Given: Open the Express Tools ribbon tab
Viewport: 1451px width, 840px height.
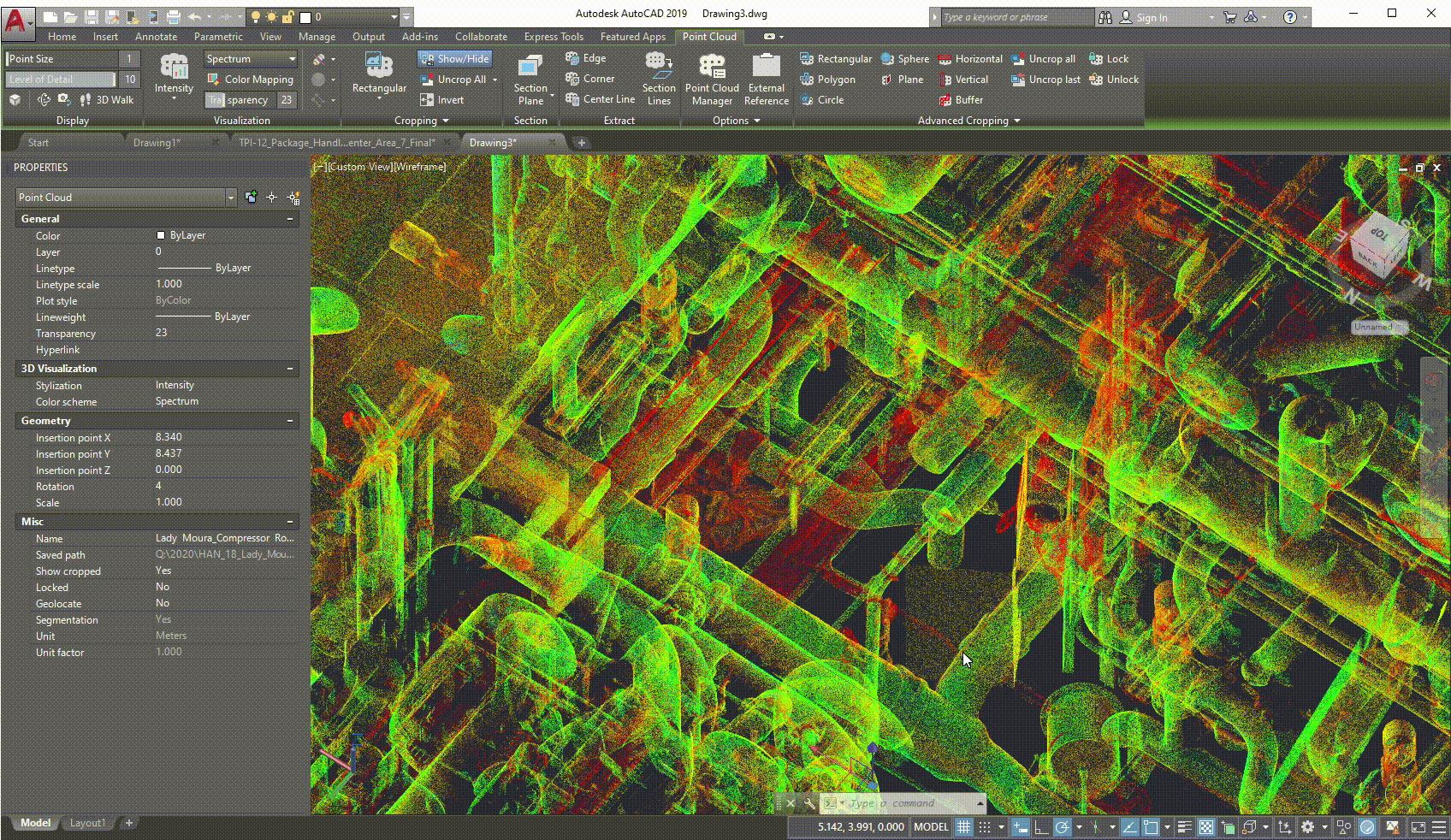Looking at the screenshot, I should click(554, 37).
